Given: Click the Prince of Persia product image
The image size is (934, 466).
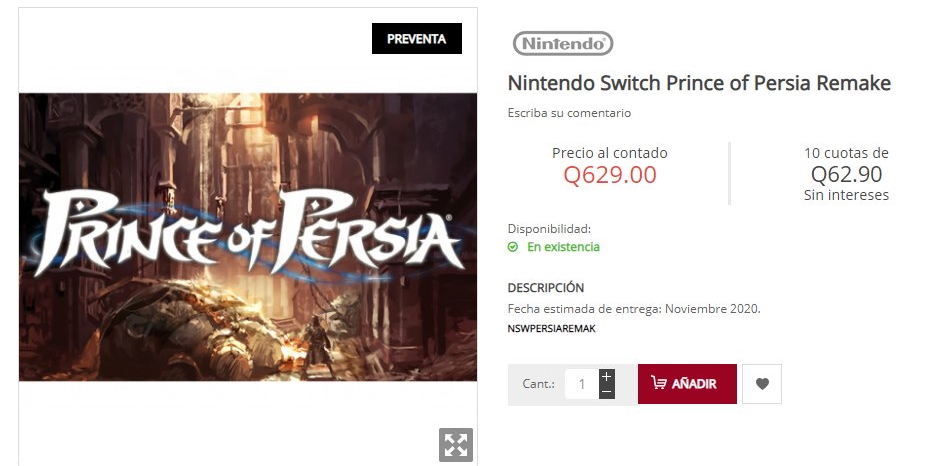Looking at the screenshot, I should click(248, 237).
